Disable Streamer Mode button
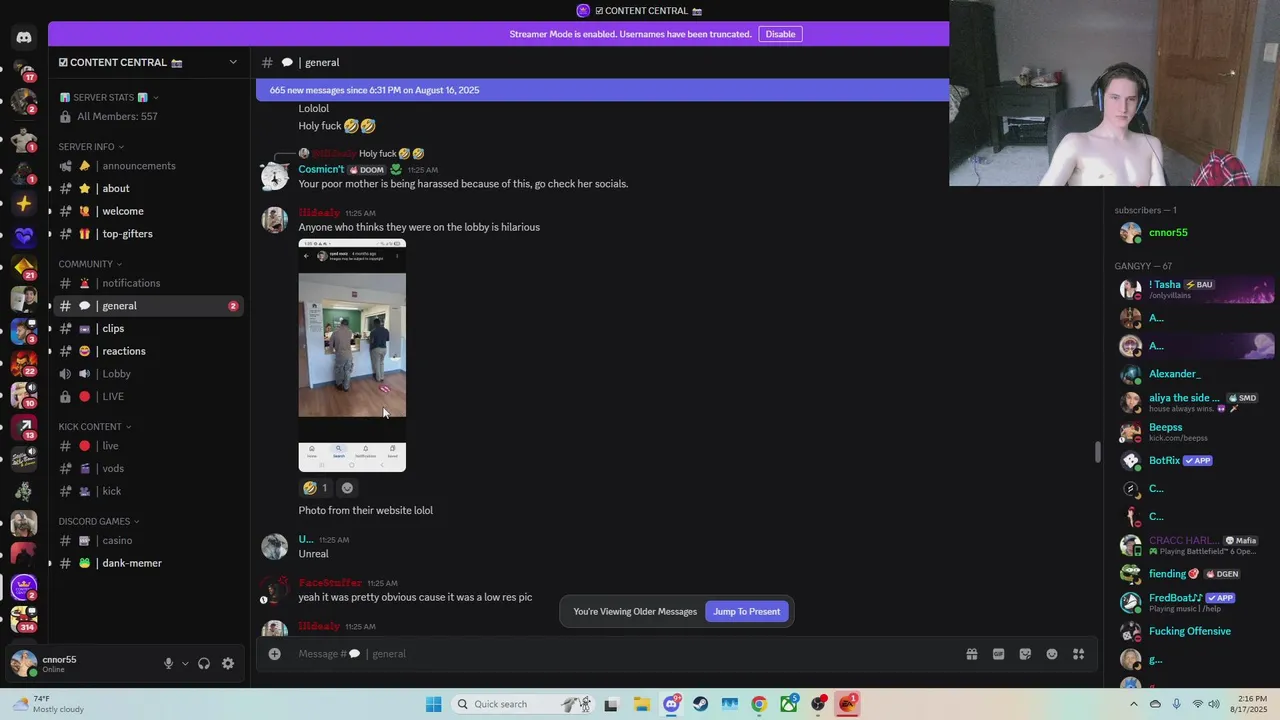The height and width of the screenshot is (720, 1280). [x=780, y=34]
